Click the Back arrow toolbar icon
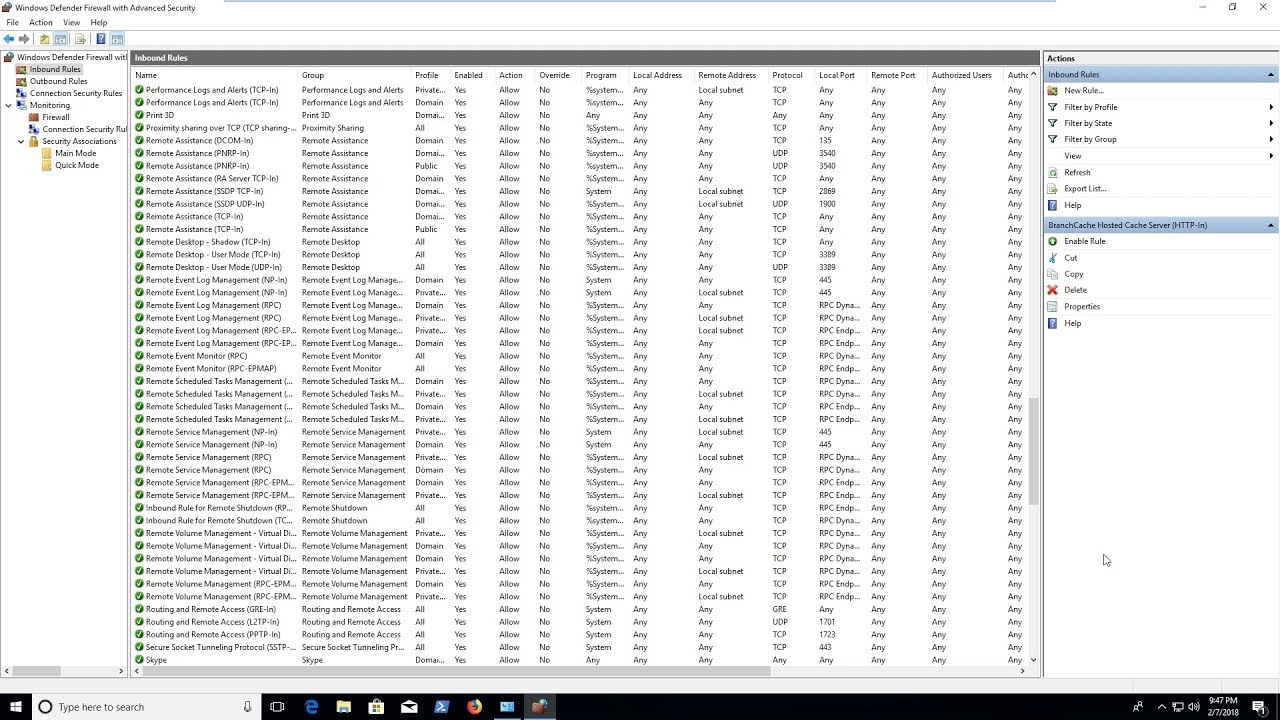Viewport: 1280px width, 720px height. click(9, 39)
